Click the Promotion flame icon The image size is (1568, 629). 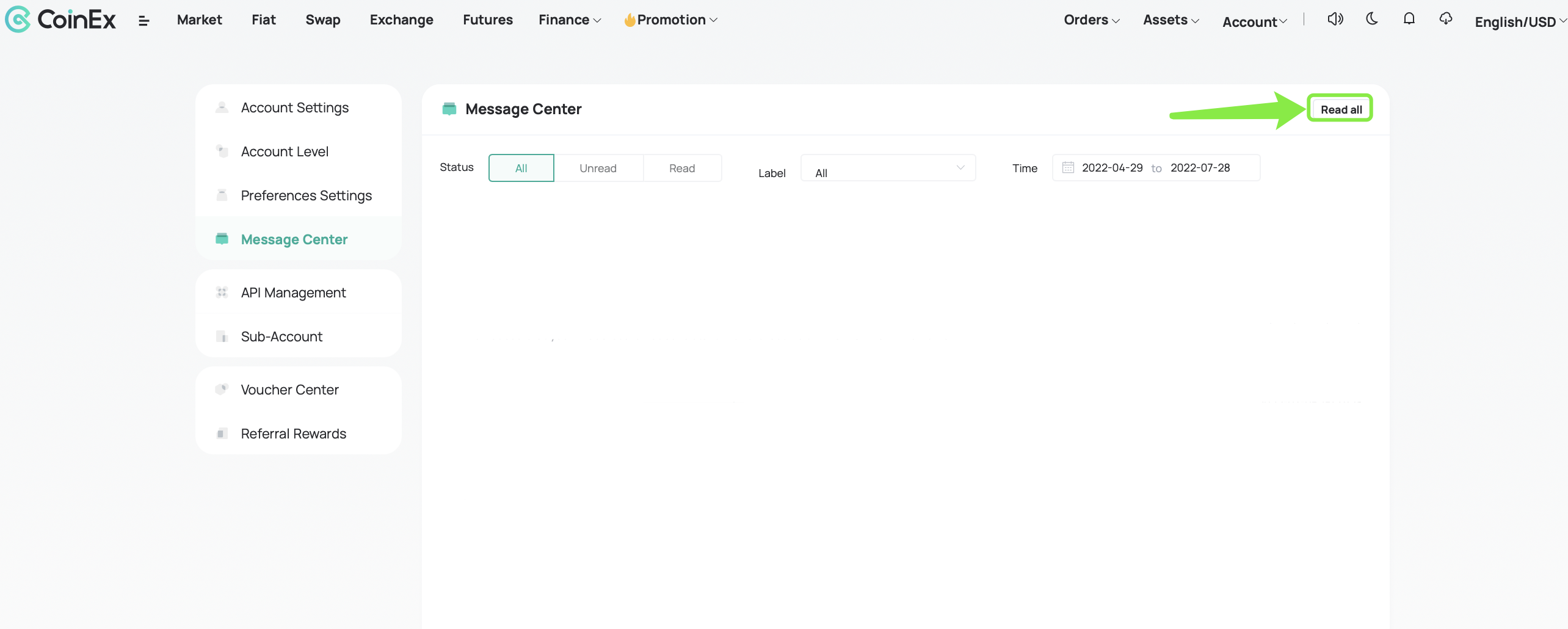630,20
